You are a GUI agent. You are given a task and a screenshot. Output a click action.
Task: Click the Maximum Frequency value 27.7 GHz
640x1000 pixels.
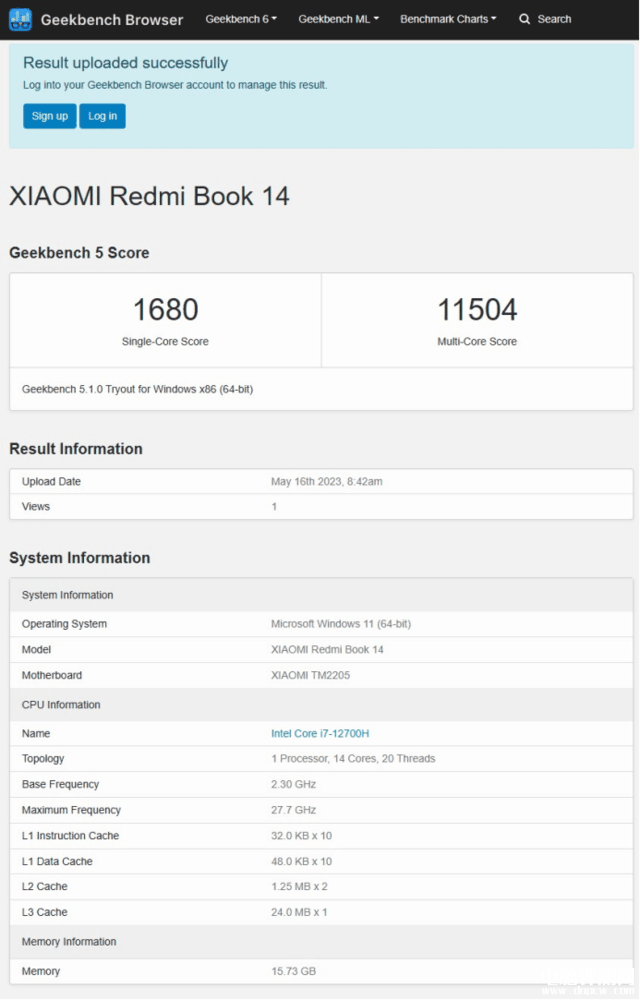pos(293,810)
